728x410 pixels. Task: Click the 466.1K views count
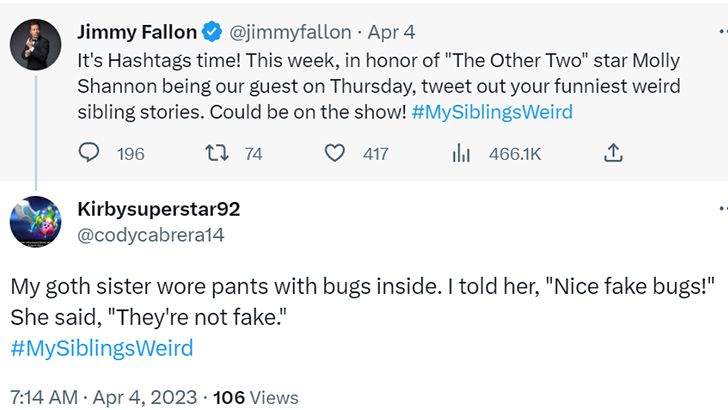(x=515, y=154)
